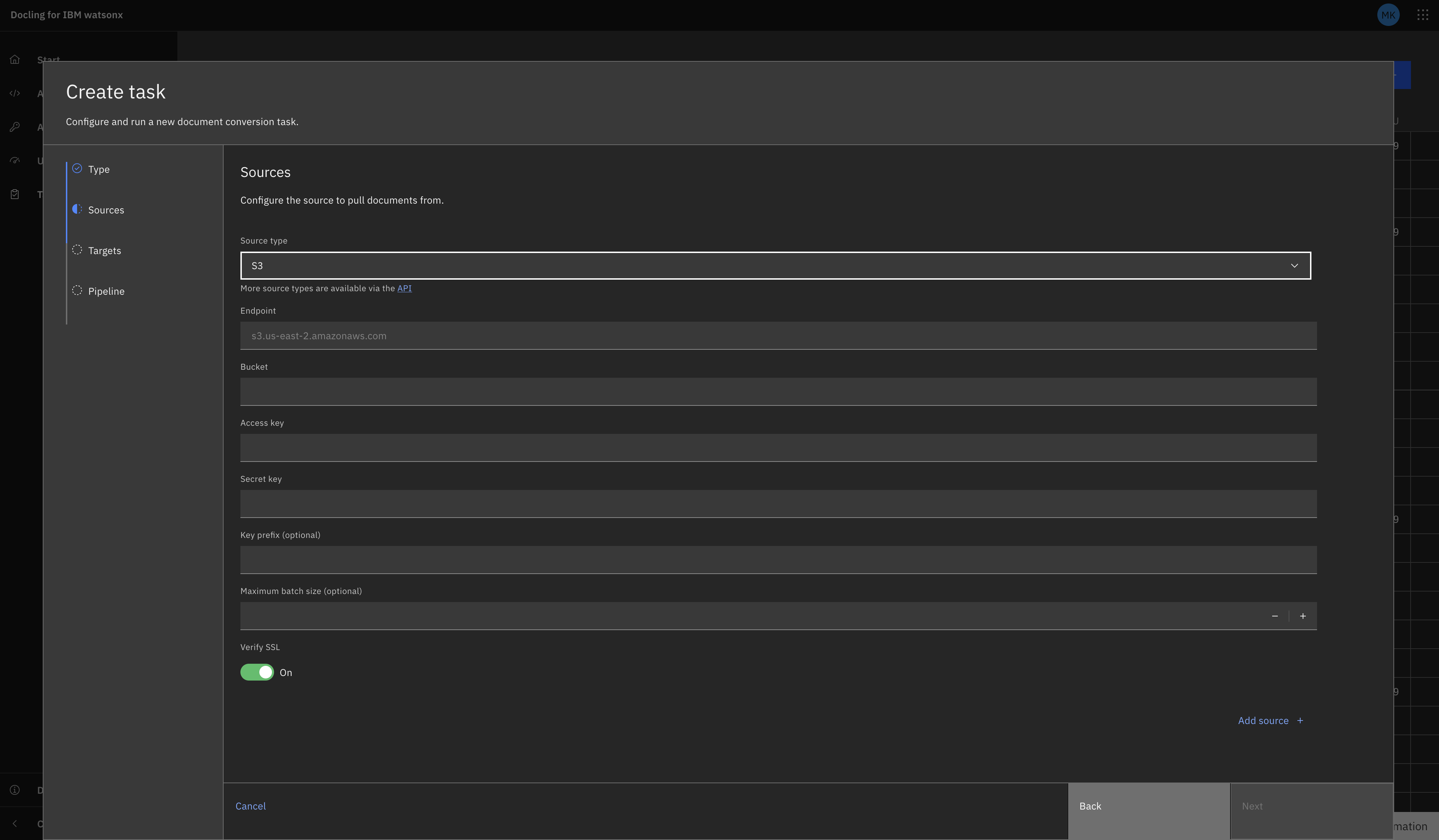Viewport: 1439px width, 840px height.
Task: Increase maximum batch size with plus
Action: click(x=1303, y=616)
